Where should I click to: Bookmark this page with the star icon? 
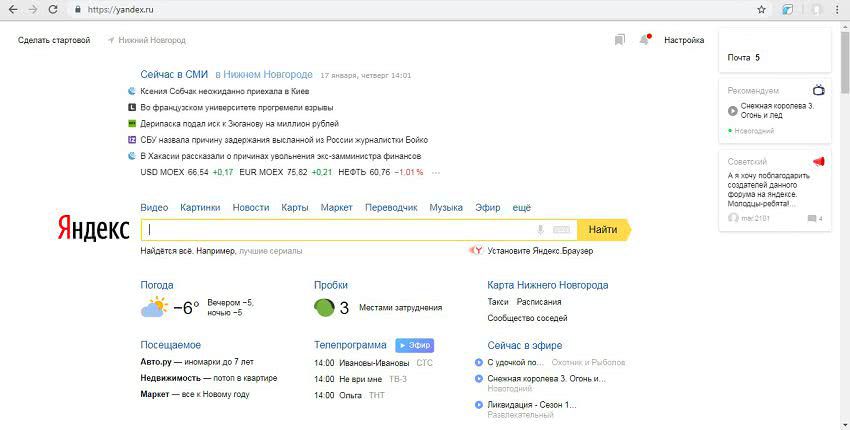(761, 9)
